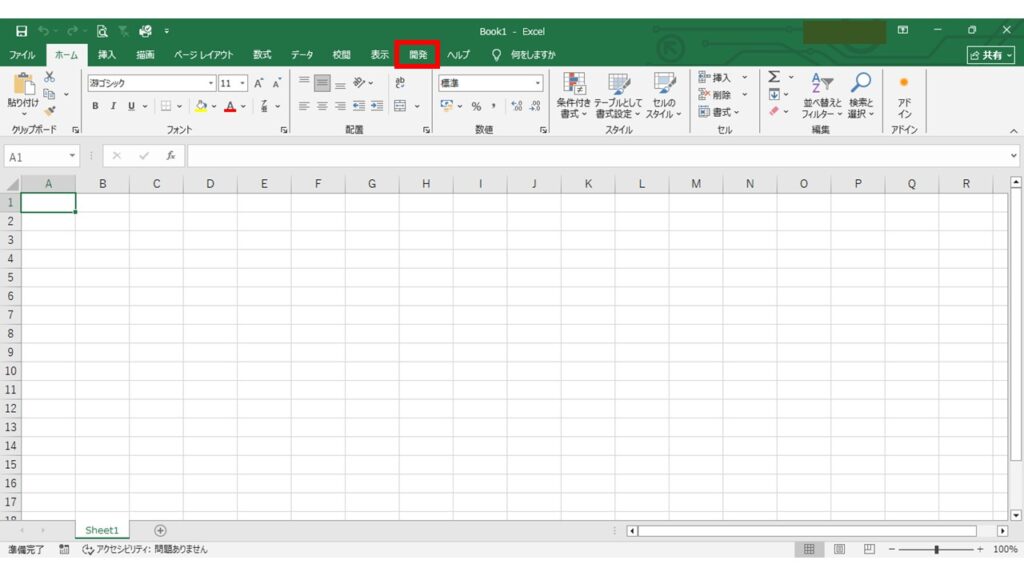The width and height of the screenshot is (1024, 576).
Task: Click the yellow fill color swatch button
Action: click(x=200, y=106)
